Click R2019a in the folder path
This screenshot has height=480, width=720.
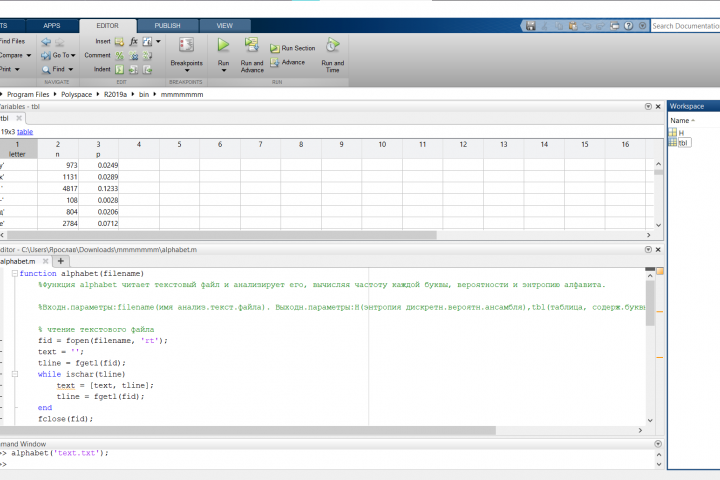coord(115,94)
